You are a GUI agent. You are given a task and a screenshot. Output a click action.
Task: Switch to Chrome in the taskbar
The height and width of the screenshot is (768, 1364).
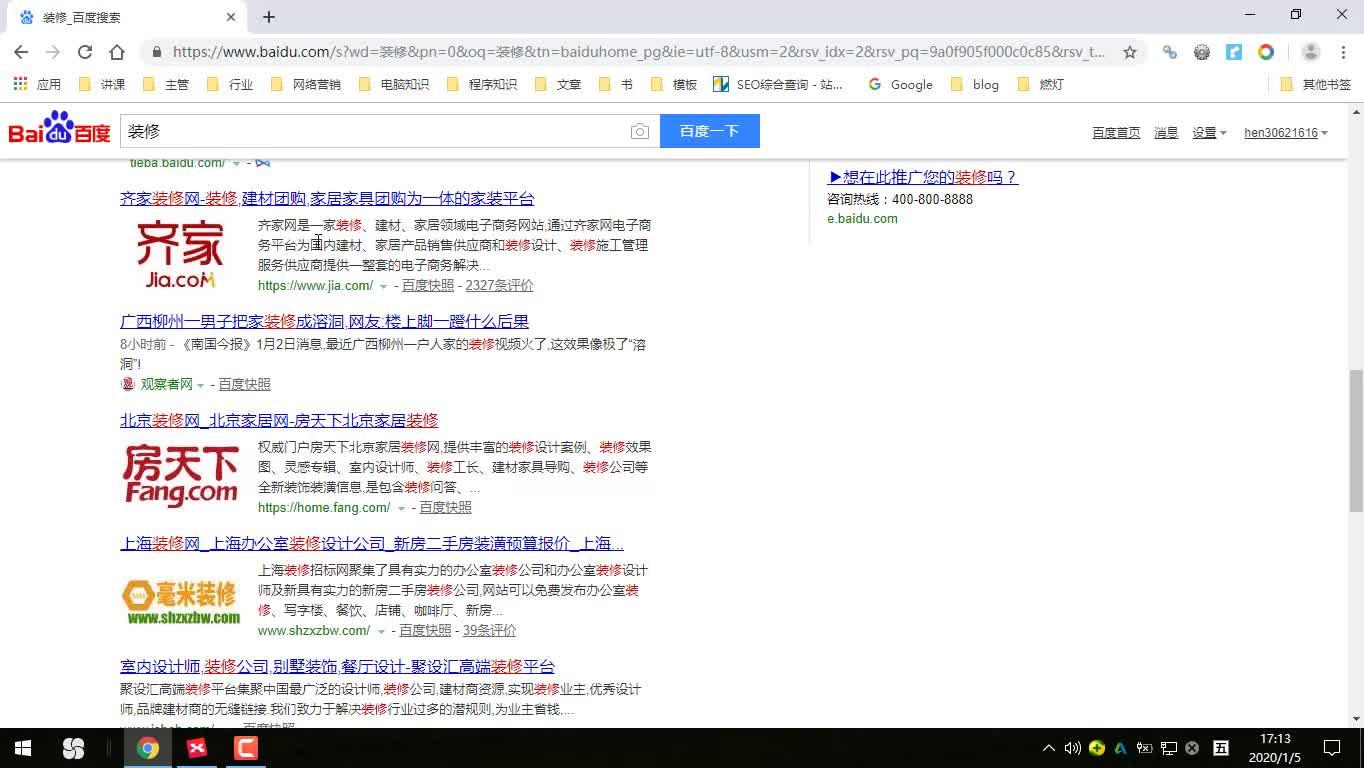coord(148,748)
